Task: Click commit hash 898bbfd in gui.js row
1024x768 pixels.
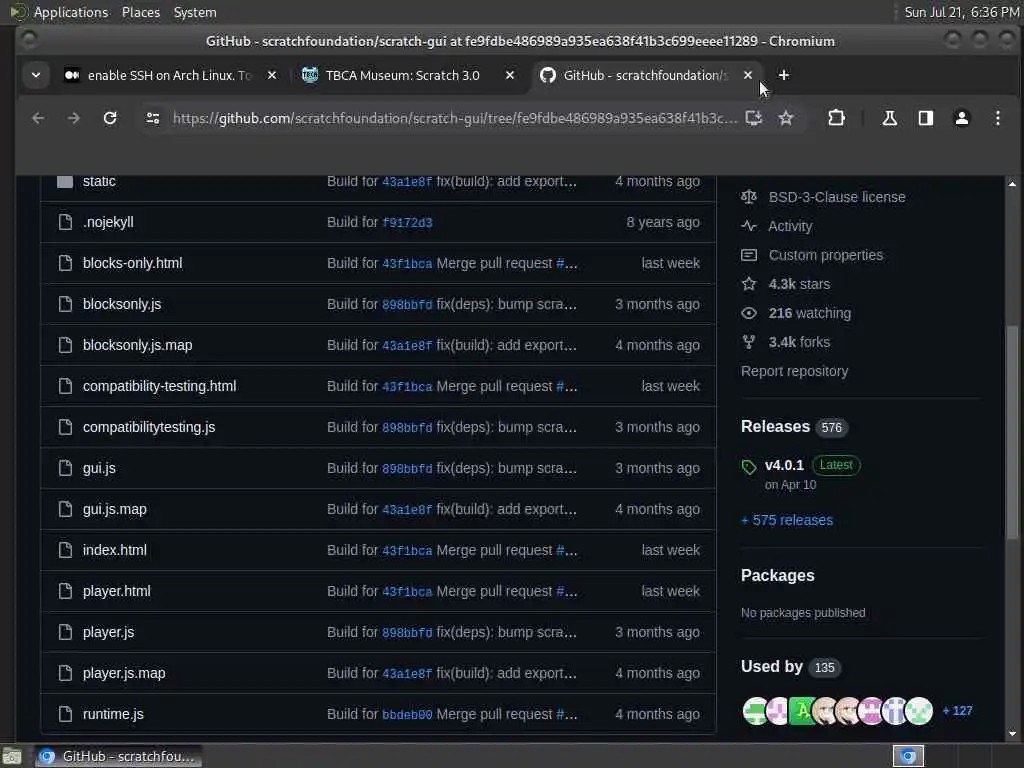Action: (x=407, y=469)
